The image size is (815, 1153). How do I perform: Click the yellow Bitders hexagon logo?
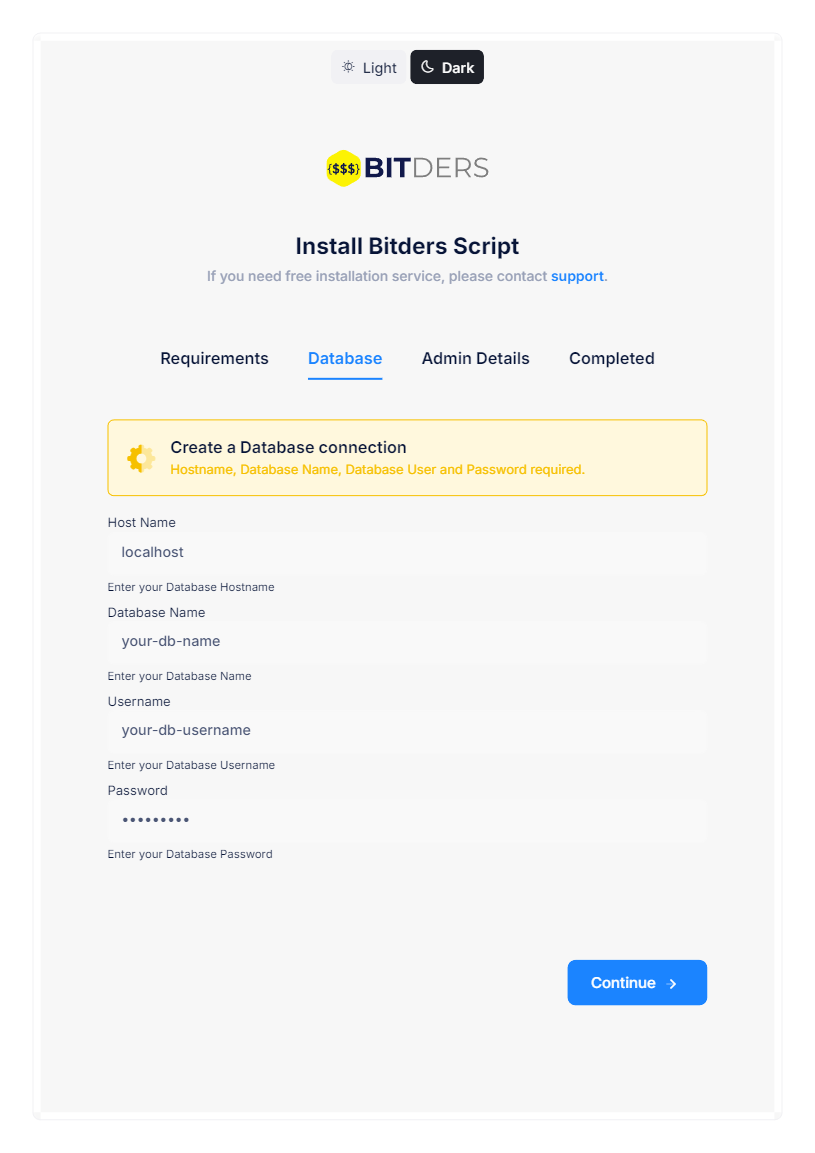344,168
